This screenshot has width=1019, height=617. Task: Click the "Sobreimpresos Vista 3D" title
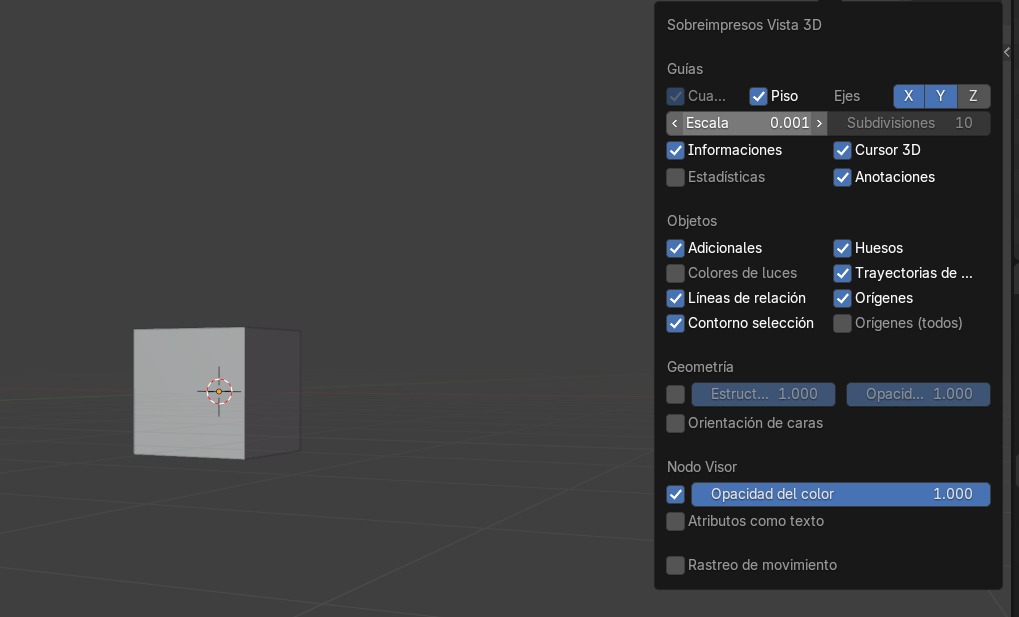[x=744, y=25]
